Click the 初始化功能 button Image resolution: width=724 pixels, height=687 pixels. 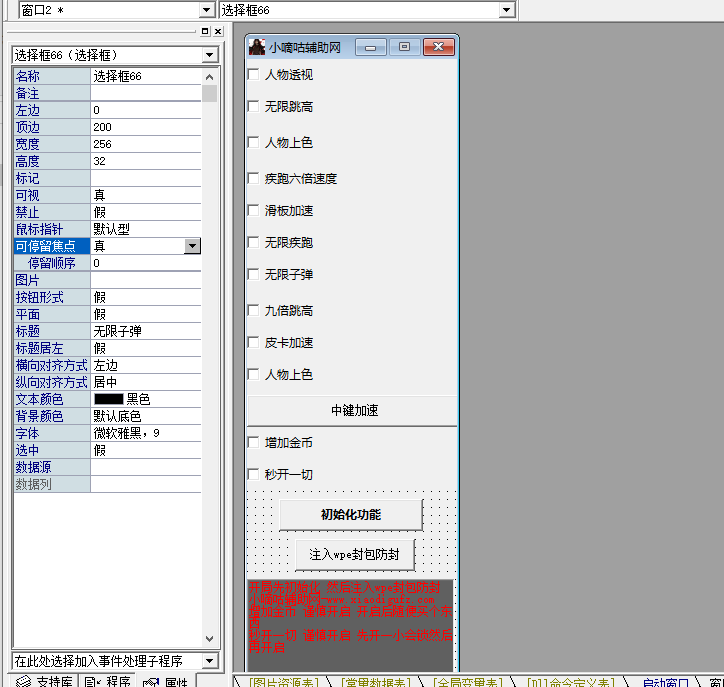coord(350,515)
